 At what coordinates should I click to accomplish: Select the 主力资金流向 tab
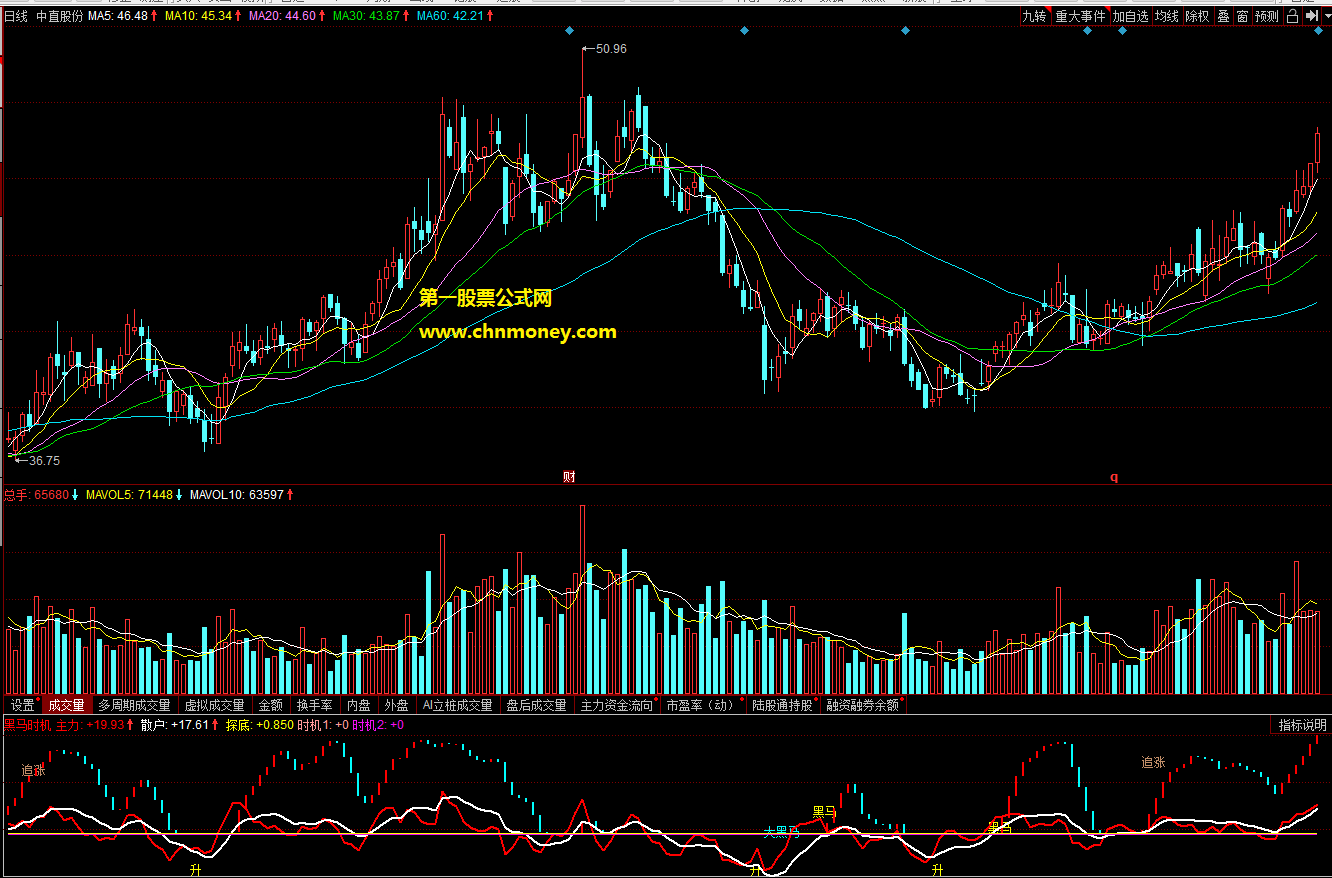[617, 705]
